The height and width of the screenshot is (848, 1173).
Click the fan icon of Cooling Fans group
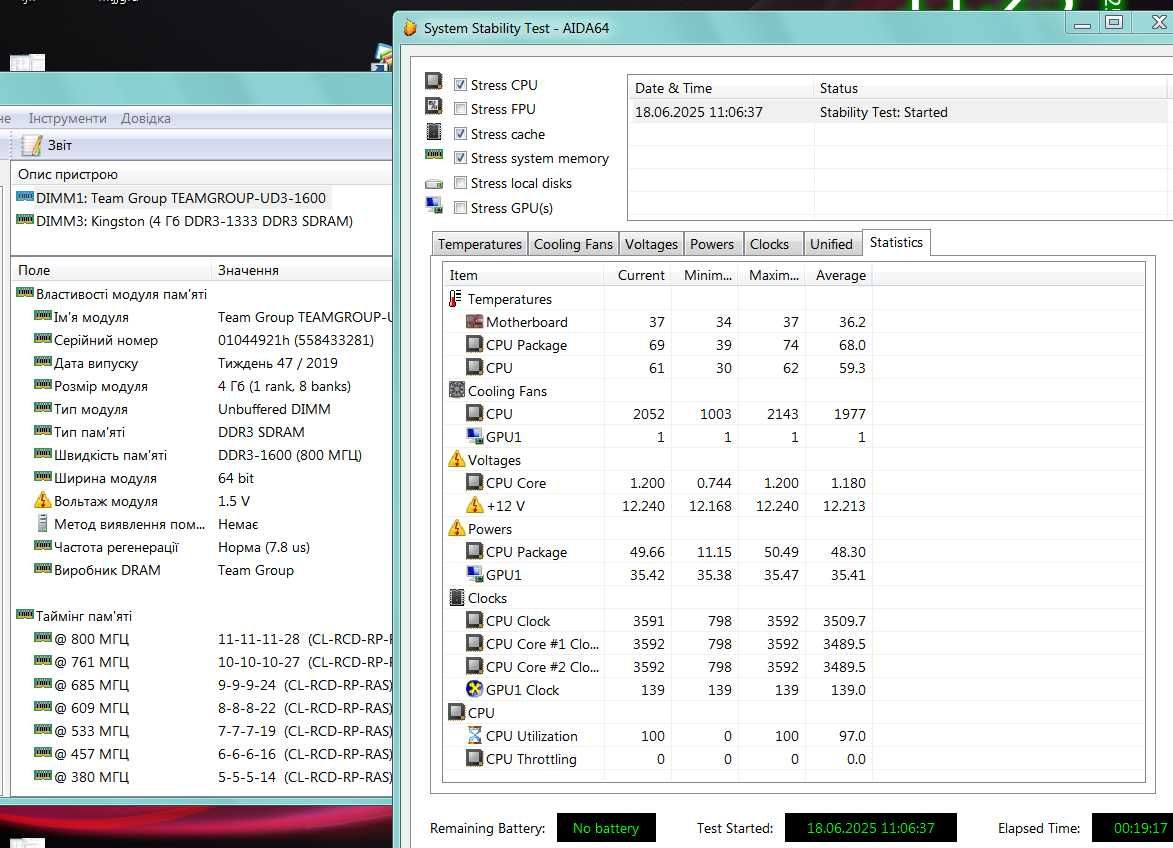[456, 390]
